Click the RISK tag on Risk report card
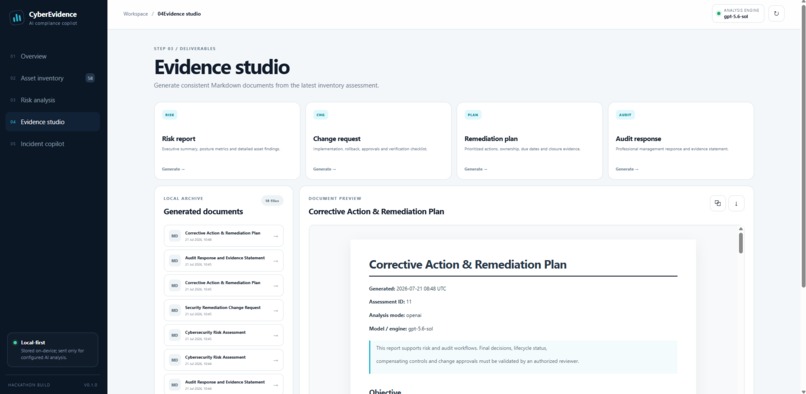This screenshot has width=806, height=394. pyautogui.click(x=170, y=115)
